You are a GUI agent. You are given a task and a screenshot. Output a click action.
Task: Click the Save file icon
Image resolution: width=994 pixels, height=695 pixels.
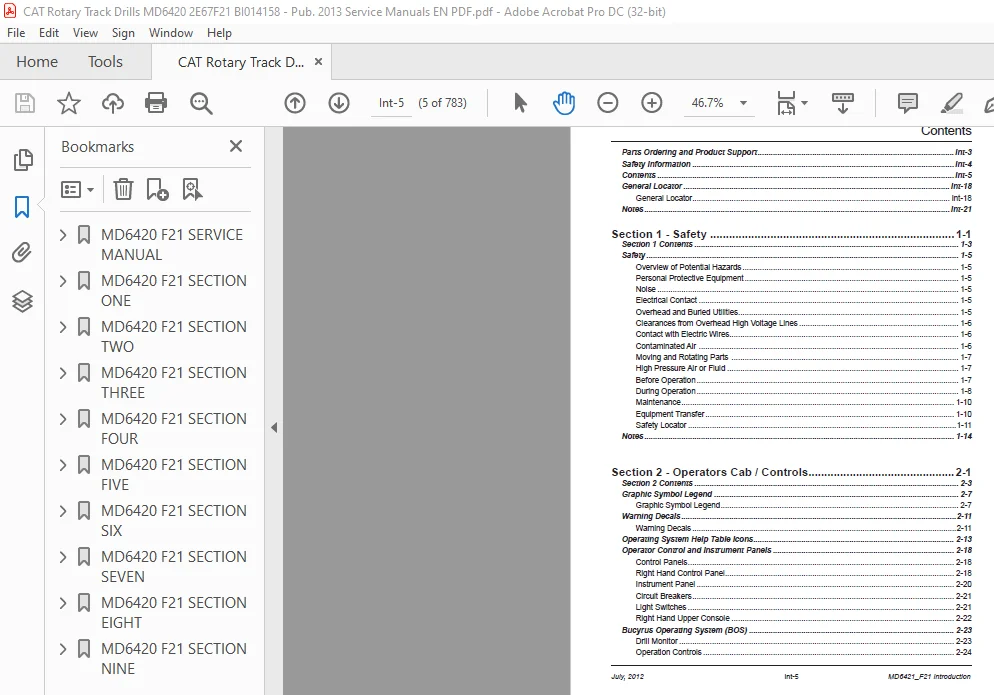[25, 103]
